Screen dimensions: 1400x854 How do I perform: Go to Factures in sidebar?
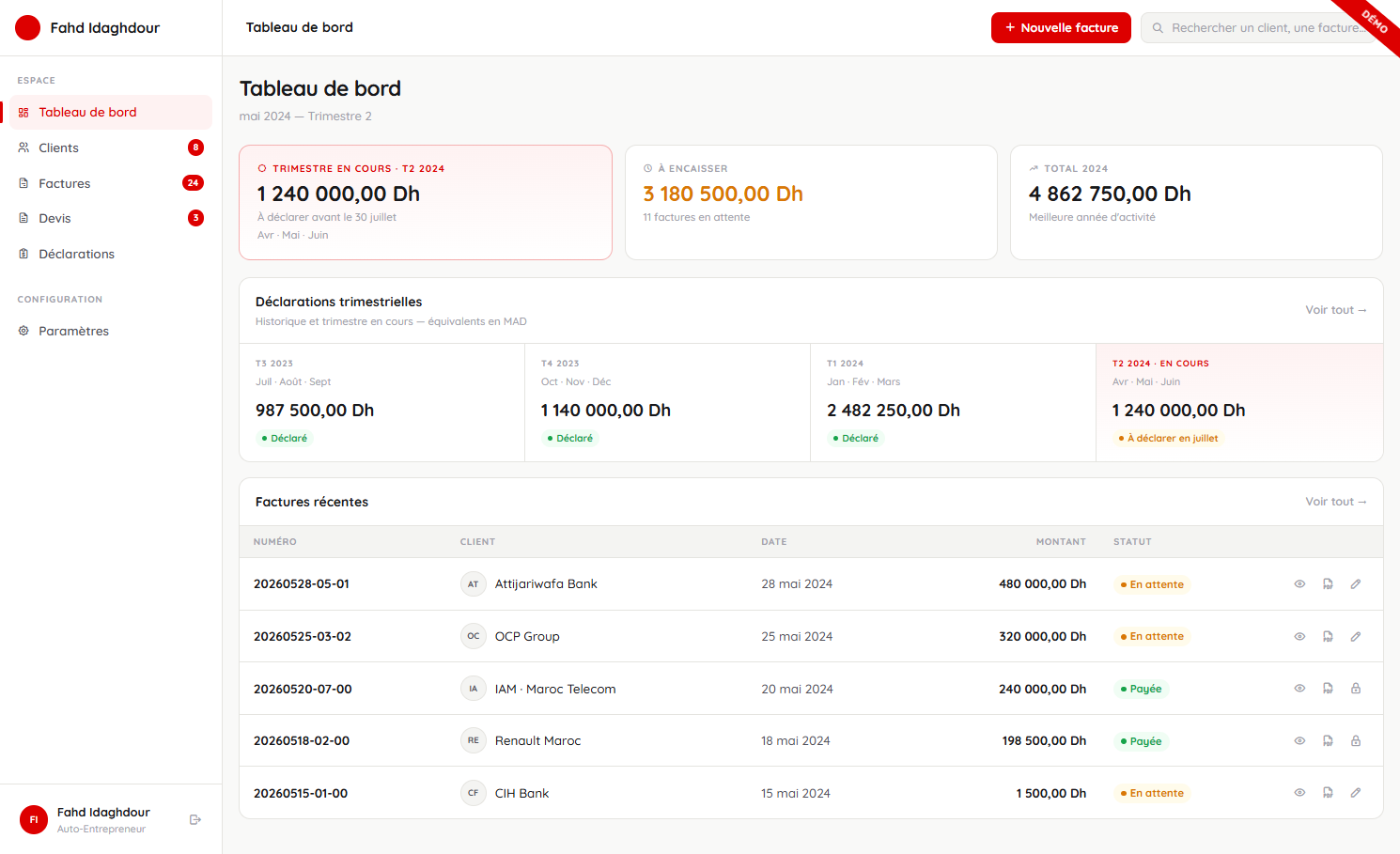pos(111,183)
